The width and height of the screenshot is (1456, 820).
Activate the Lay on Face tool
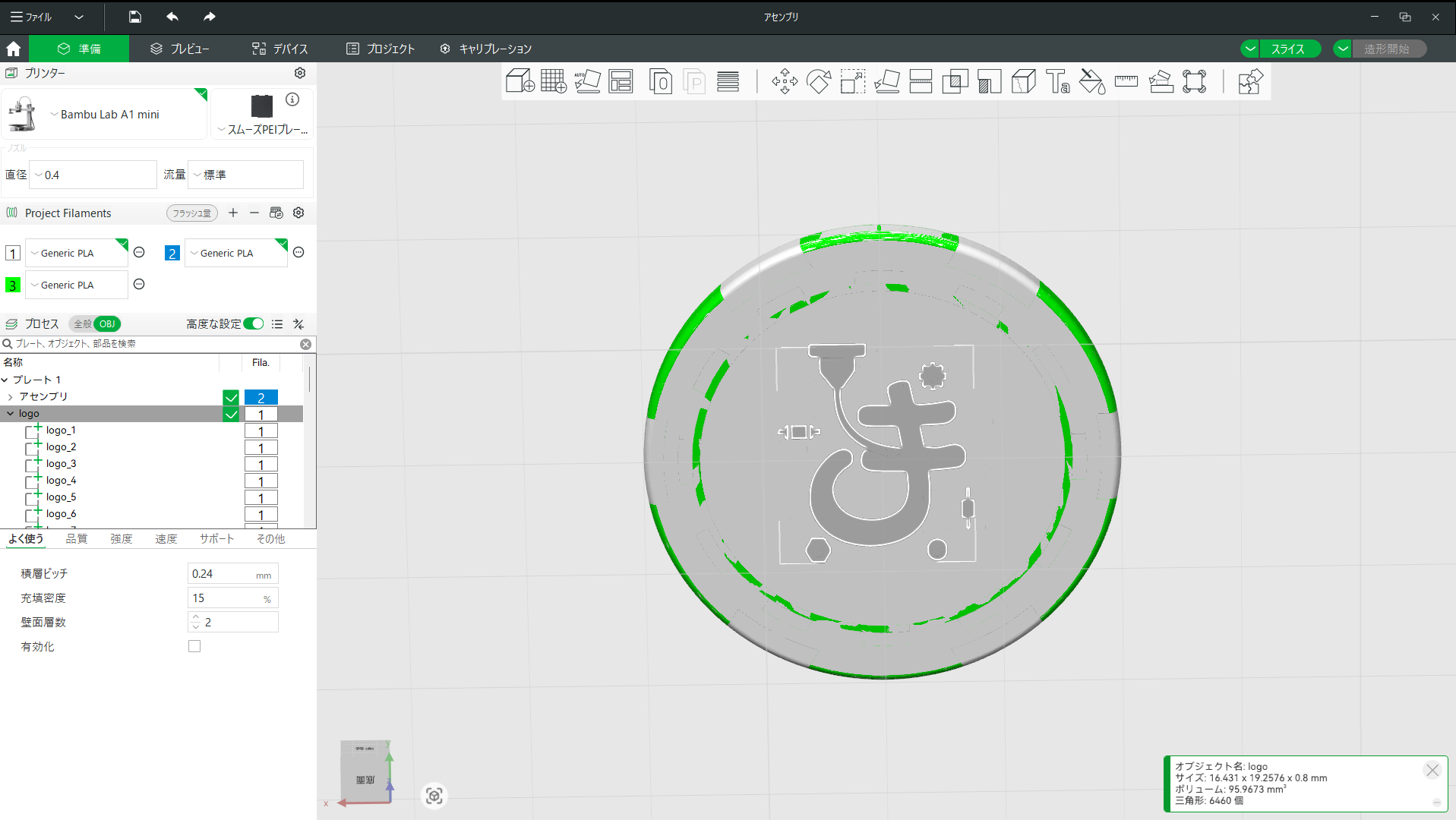(887, 81)
